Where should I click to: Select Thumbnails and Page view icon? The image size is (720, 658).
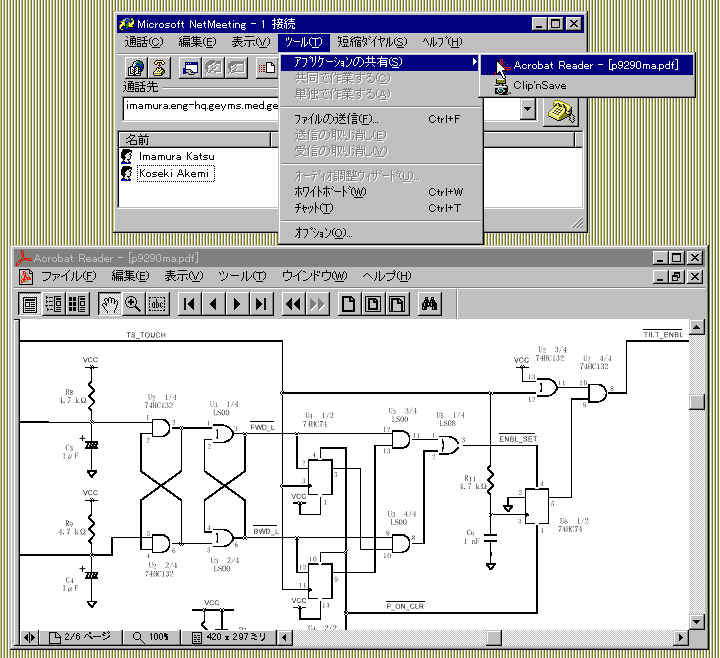click(77, 304)
